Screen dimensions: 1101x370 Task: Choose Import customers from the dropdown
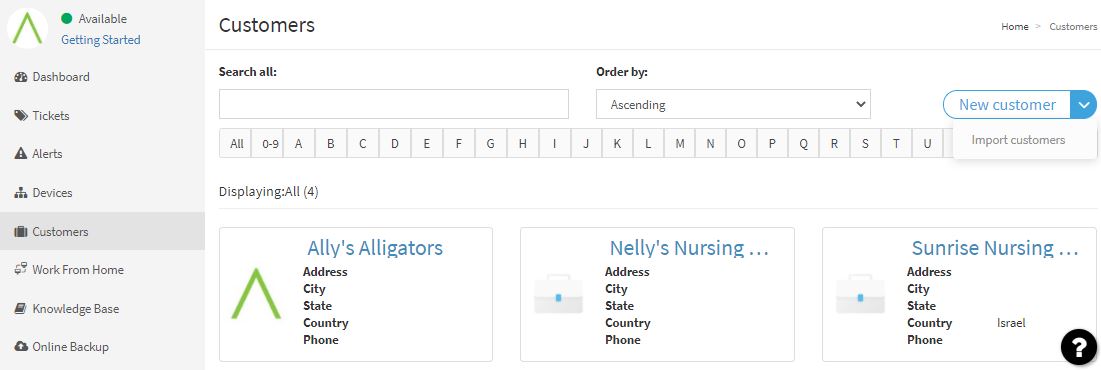[x=1018, y=140]
